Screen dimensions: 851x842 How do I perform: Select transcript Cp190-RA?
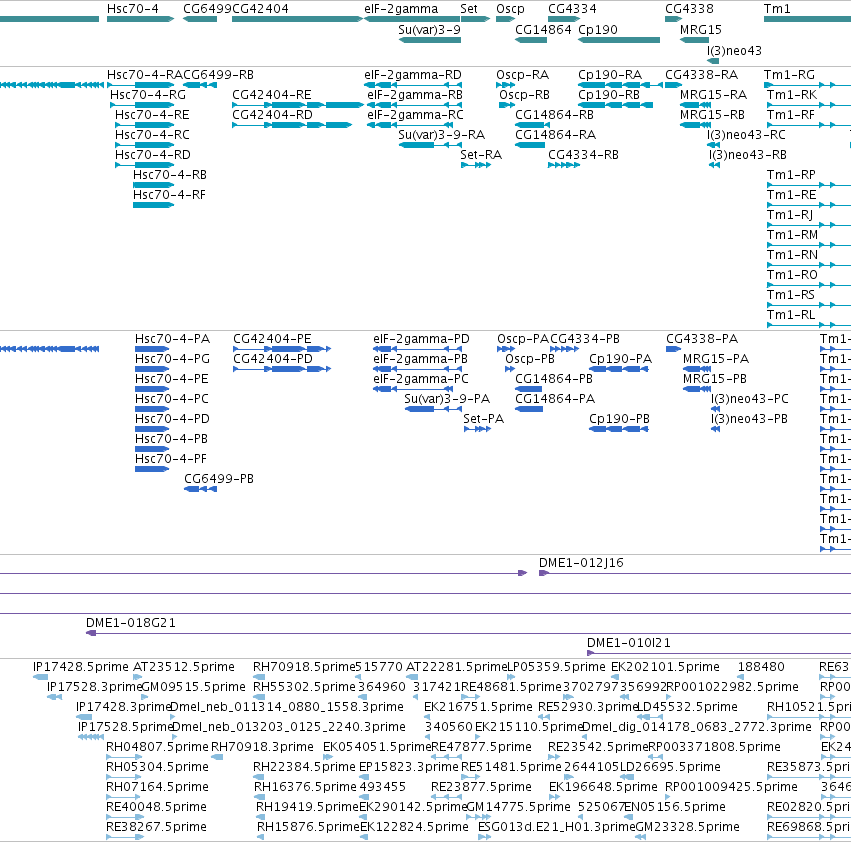(610, 75)
